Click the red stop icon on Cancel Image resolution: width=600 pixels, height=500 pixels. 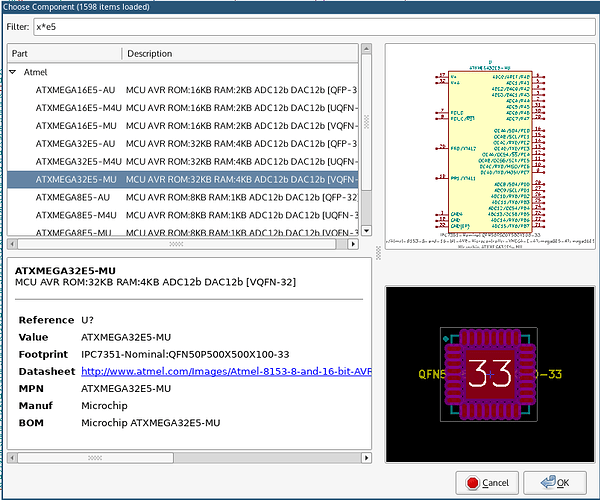click(x=472, y=483)
